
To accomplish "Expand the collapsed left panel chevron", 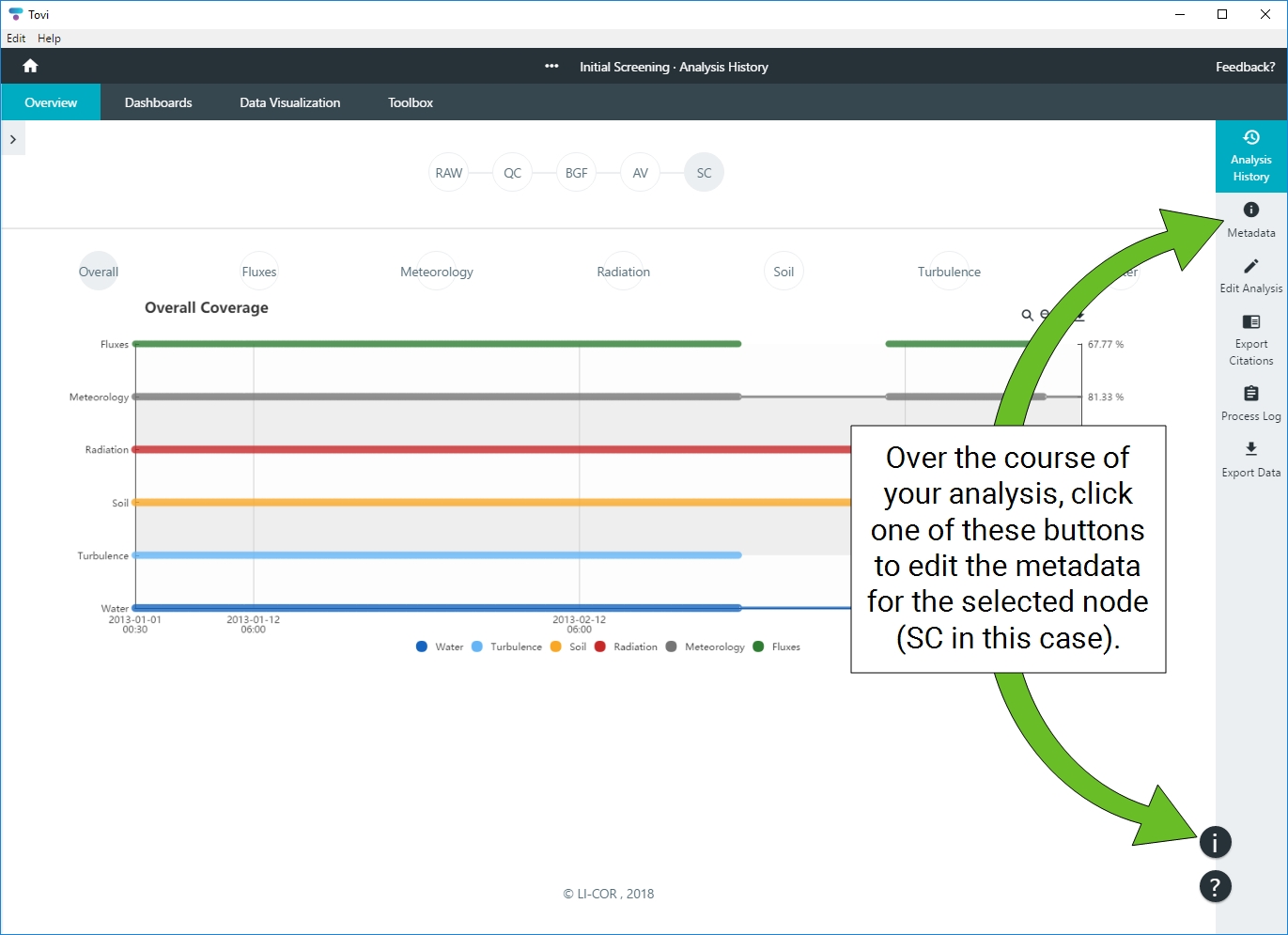I will point(13,137).
